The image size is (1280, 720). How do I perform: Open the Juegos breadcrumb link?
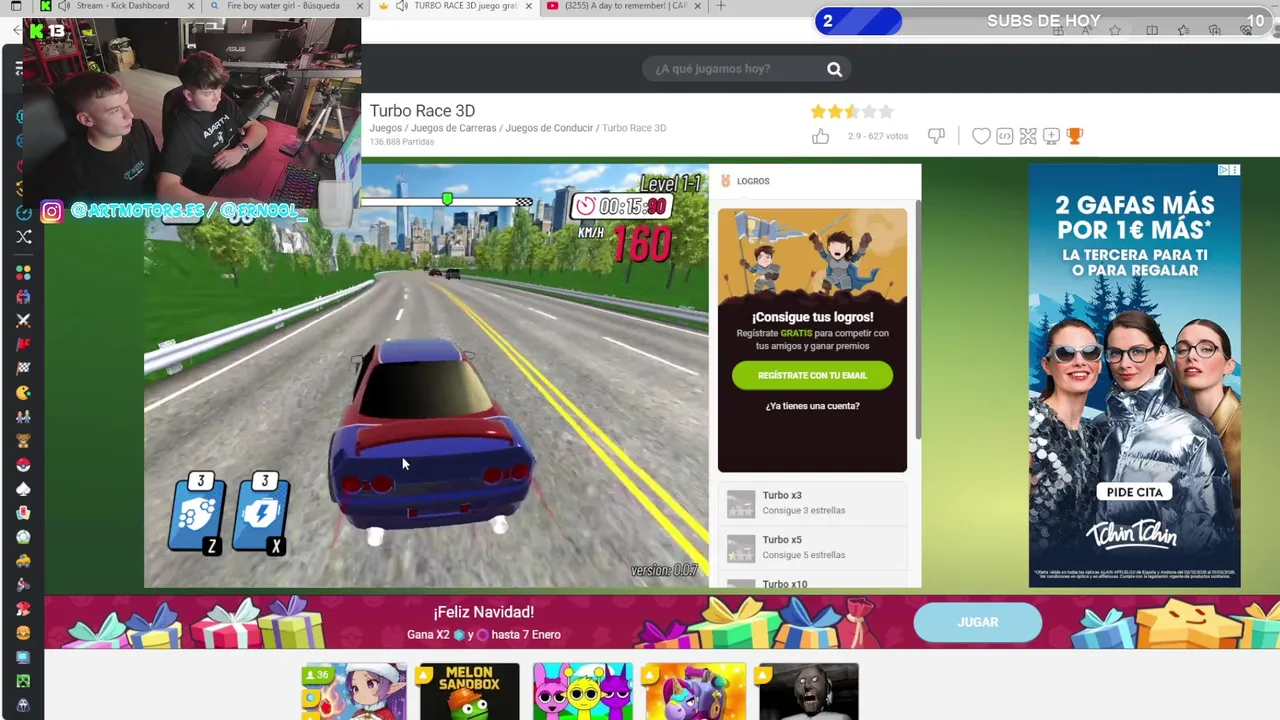click(x=385, y=128)
